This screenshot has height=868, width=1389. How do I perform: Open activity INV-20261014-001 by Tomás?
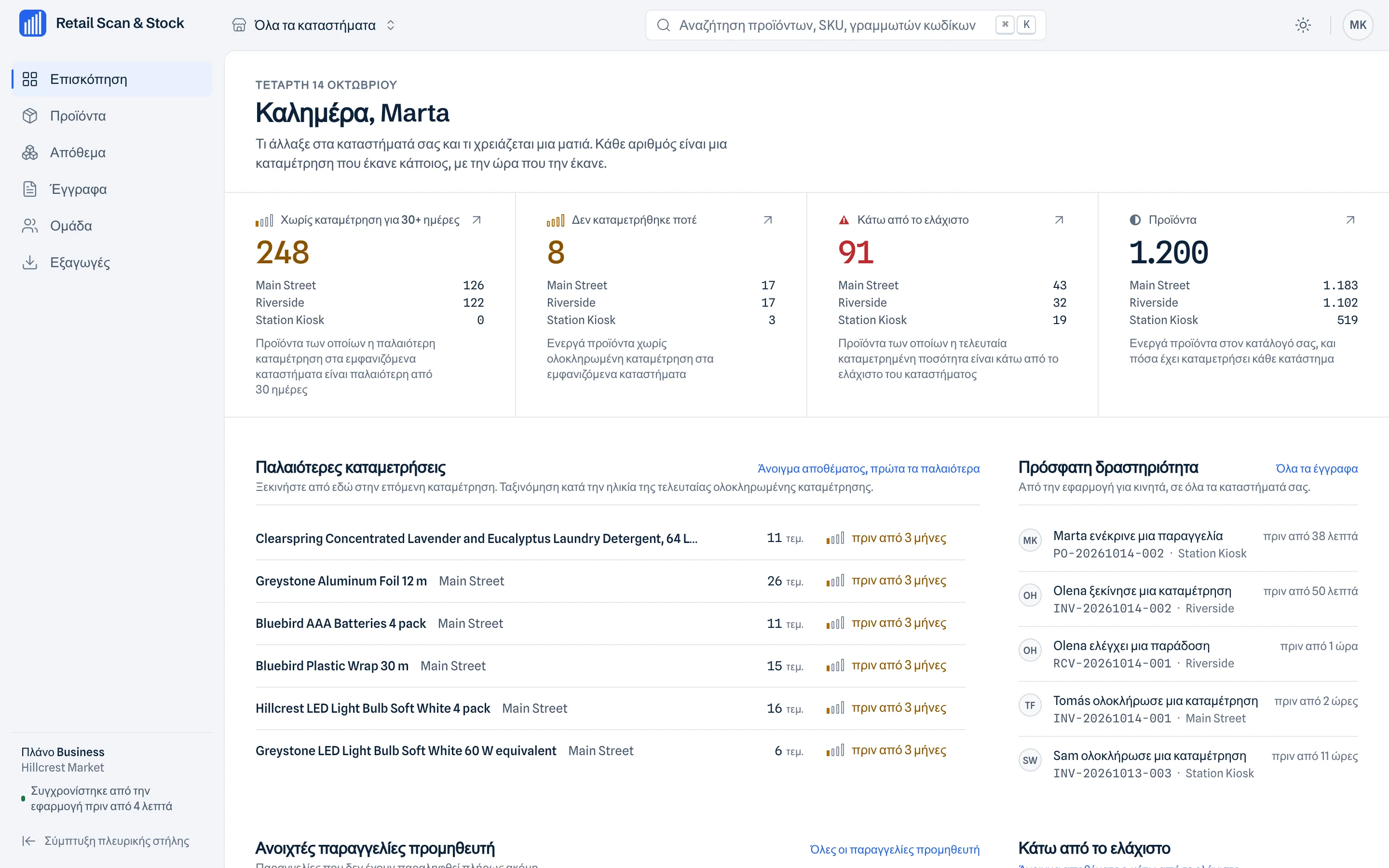point(1188,709)
